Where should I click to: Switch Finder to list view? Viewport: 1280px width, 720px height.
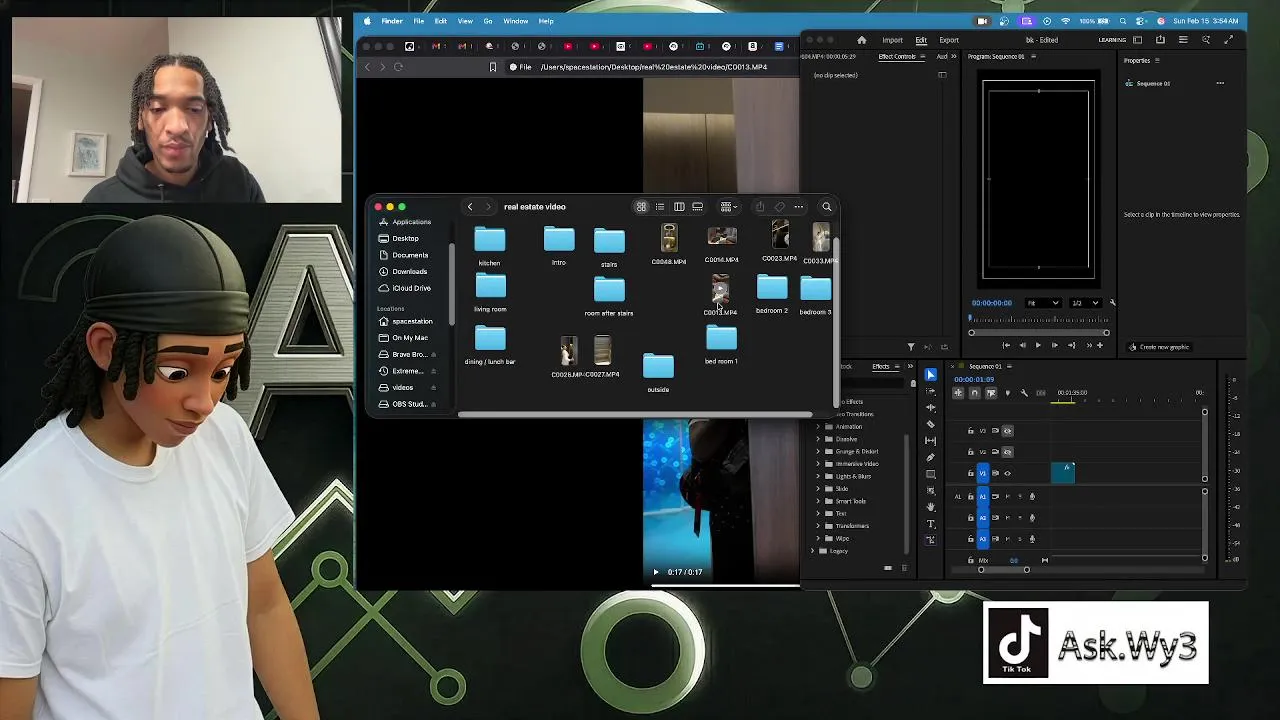pos(660,207)
